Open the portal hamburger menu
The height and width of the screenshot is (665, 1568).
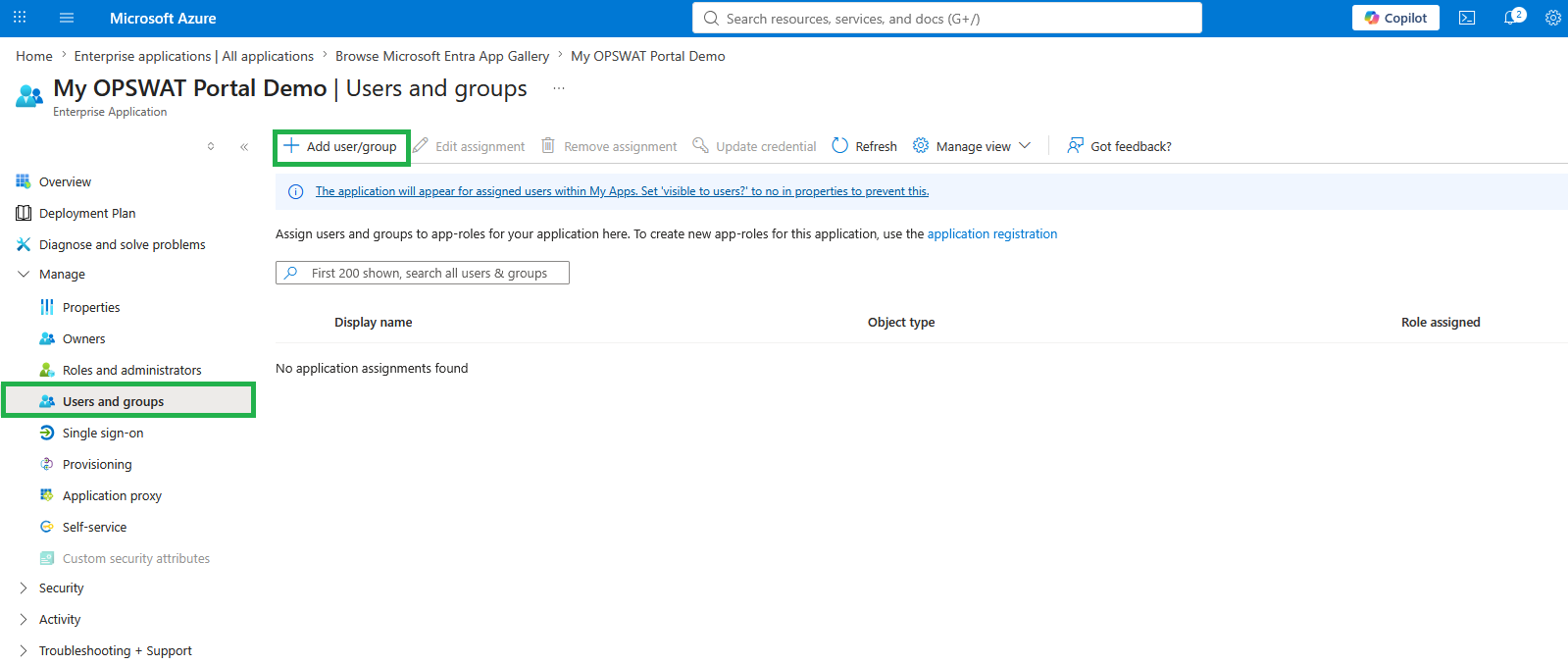[67, 18]
